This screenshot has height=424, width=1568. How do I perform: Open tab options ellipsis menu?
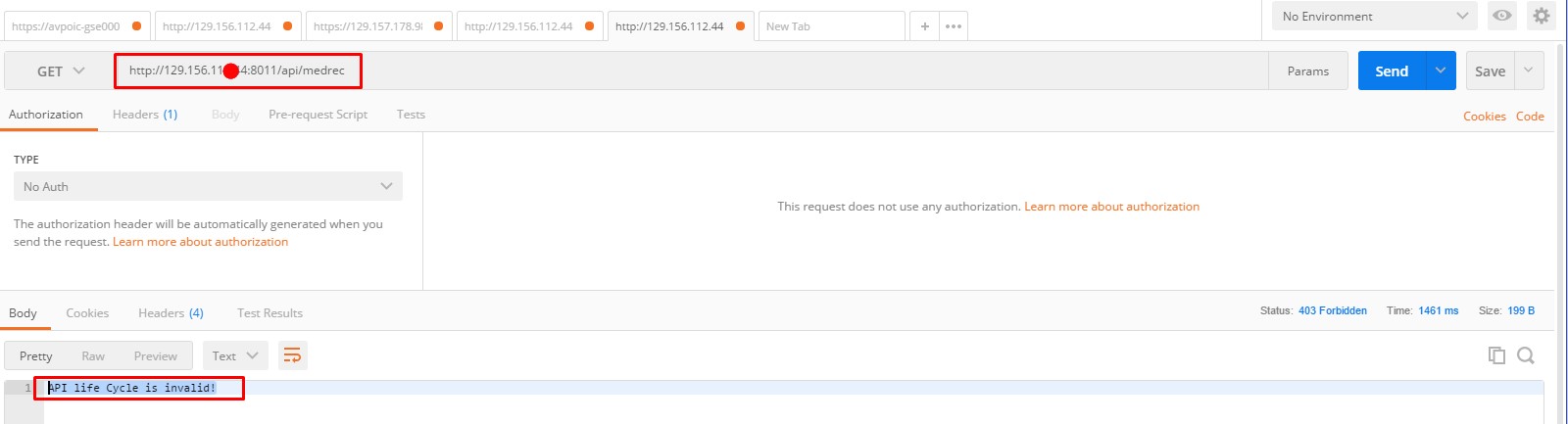954,26
